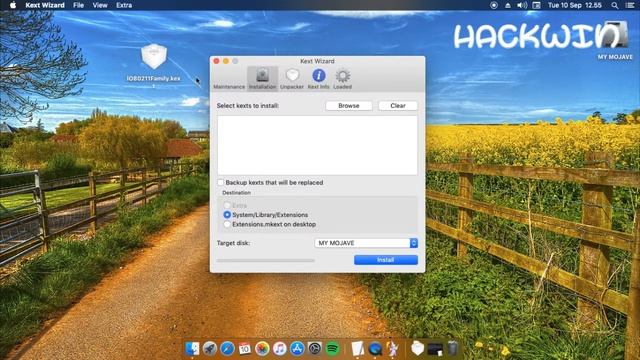
Task: Click Browse to choose kexts
Action: (x=349, y=106)
